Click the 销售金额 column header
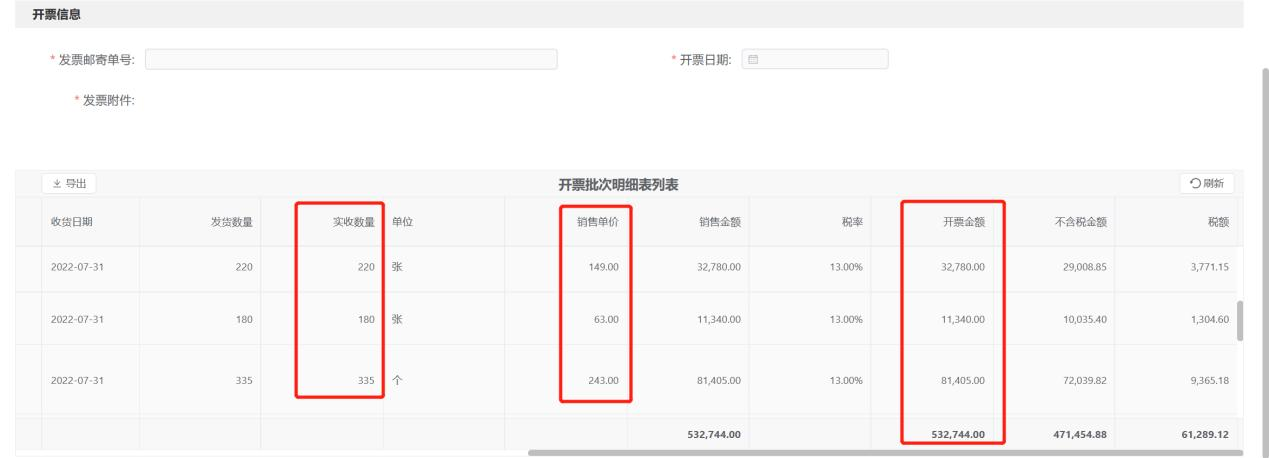 pos(719,222)
